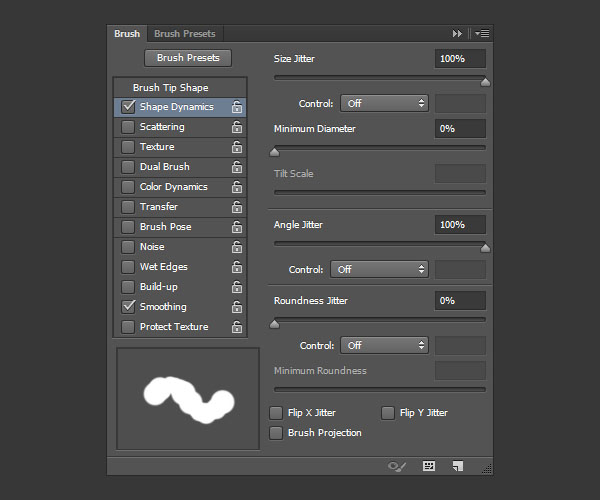Select Brush Tip Shape in the list
Image resolution: width=600 pixels, height=500 pixels.
point(171,88)
